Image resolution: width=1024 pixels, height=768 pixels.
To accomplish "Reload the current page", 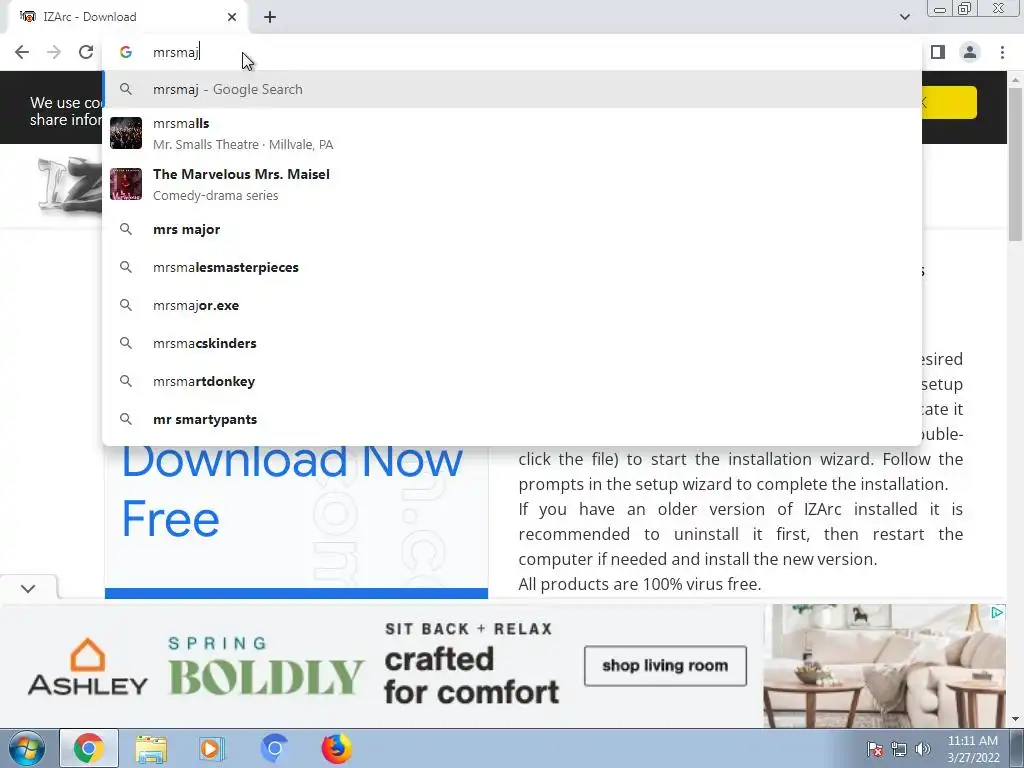I will coord(86,52).
